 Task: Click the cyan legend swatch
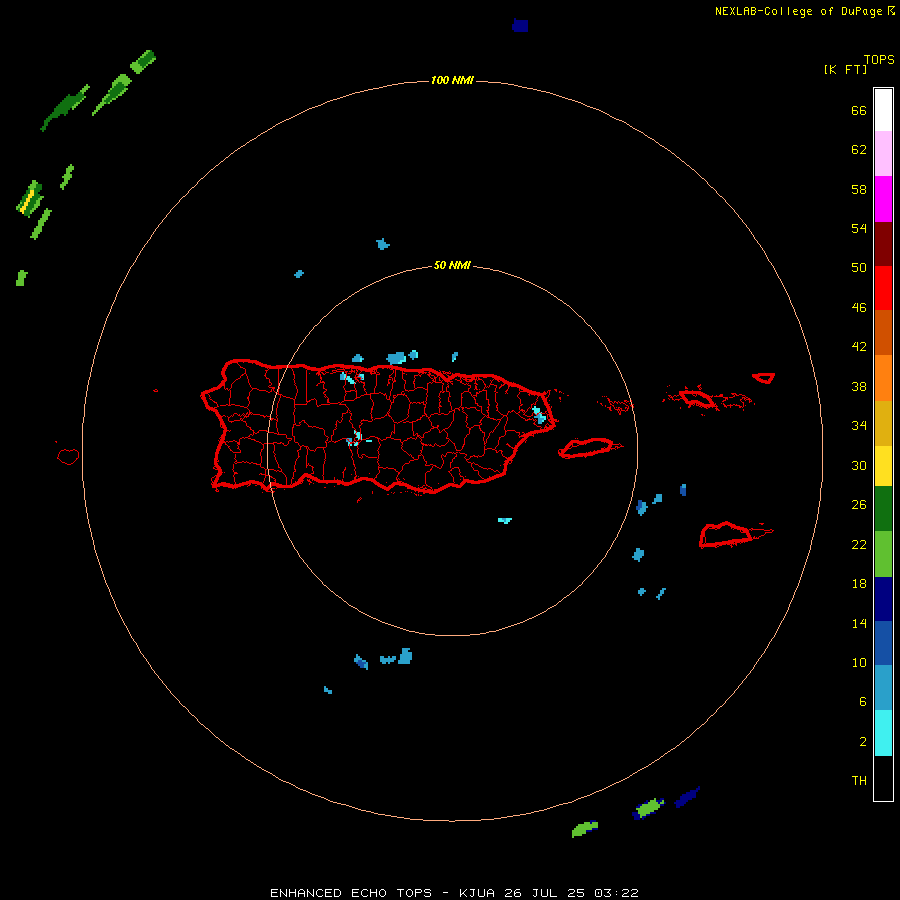click(x=883, y=733)
